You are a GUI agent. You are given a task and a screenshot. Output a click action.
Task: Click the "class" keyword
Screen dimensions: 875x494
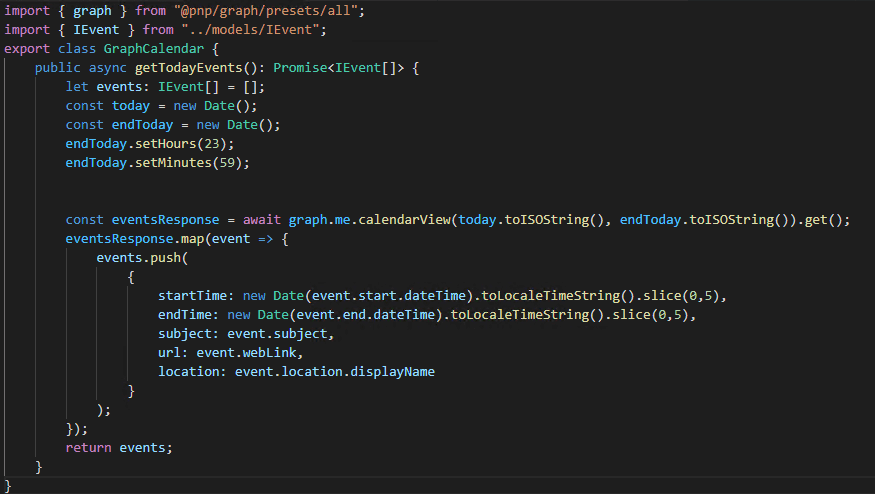77,49
